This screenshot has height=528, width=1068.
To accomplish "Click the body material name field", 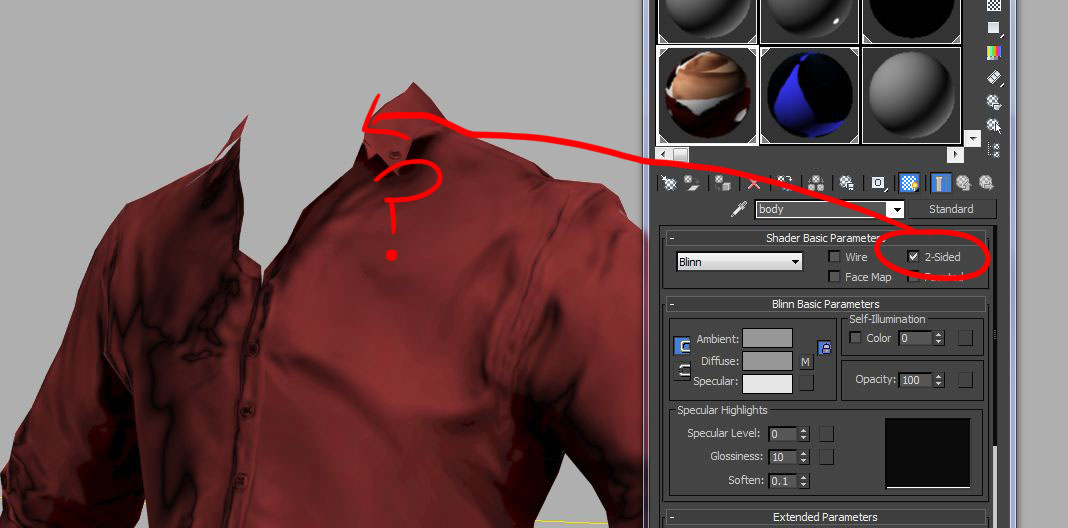I will [822, 209].
